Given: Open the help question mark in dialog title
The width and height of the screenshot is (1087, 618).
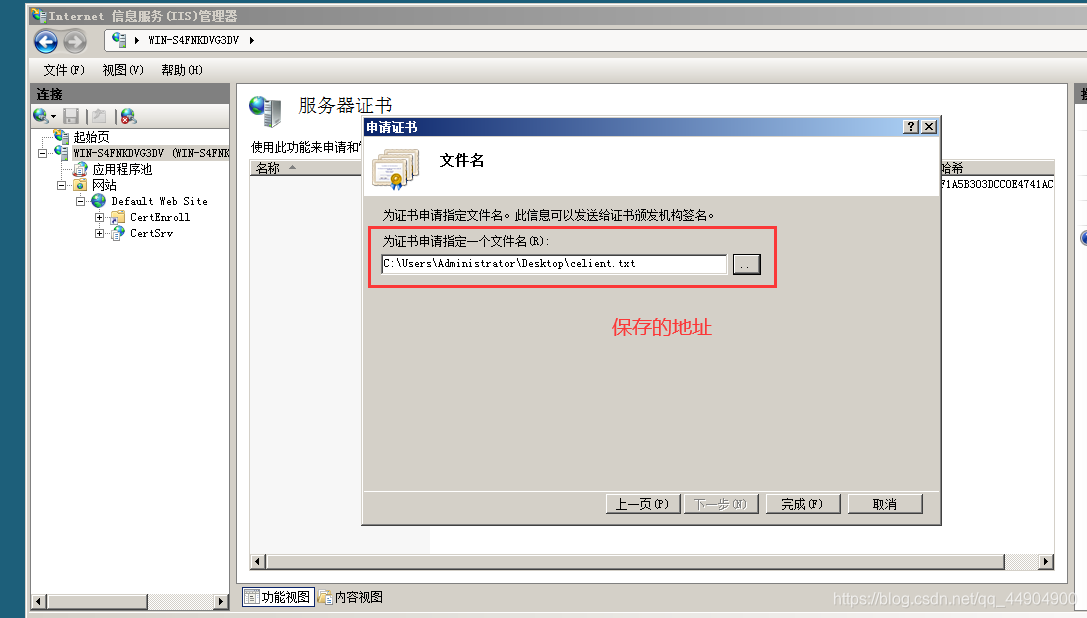Looking at the screenshot, I should pos(911,126).
